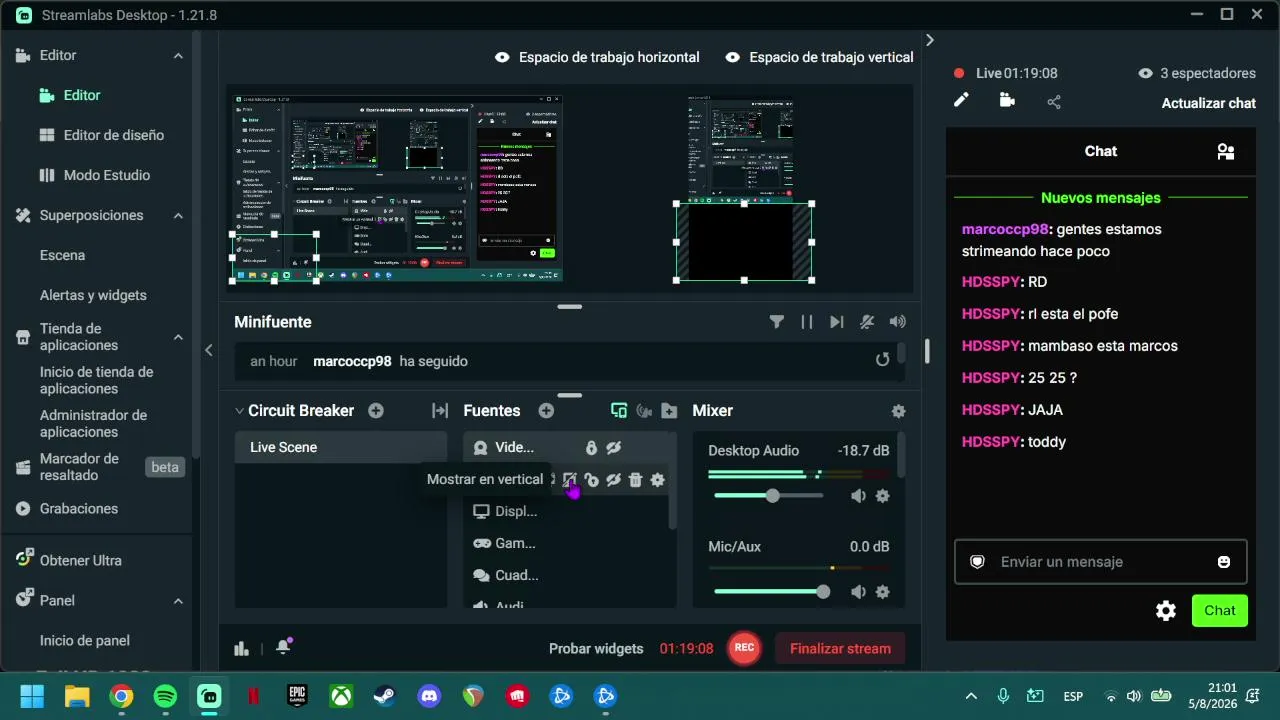The image size is (1280, 720).
Task: Open Alertas y widgets
Action: pyautogui.click(x=93, y=295)
